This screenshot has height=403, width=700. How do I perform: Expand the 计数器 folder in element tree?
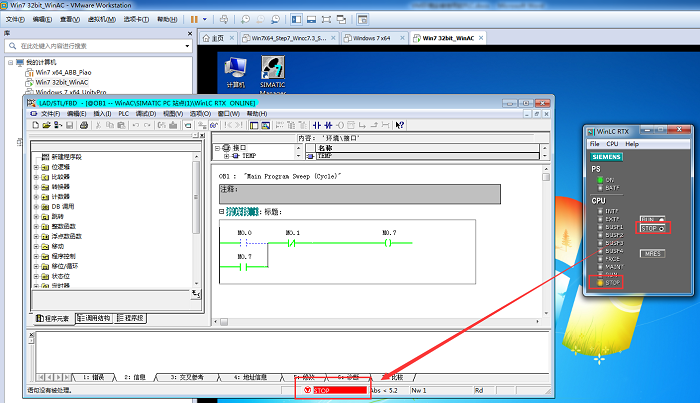click(37, 197)
